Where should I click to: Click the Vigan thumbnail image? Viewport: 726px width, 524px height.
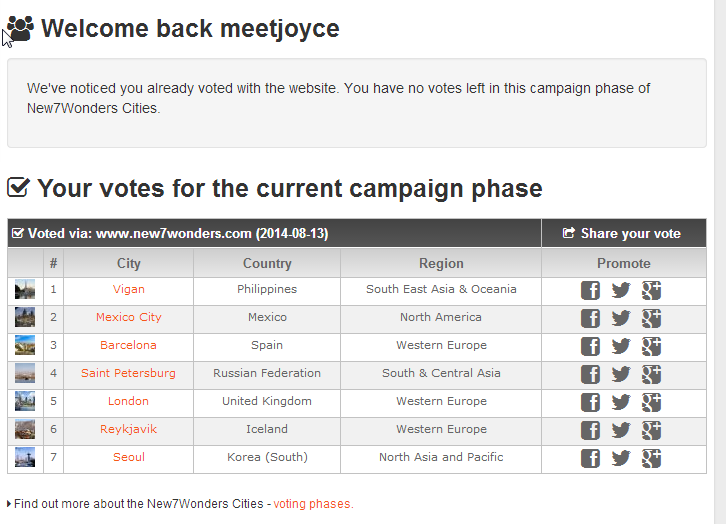(x=25, y=290)
